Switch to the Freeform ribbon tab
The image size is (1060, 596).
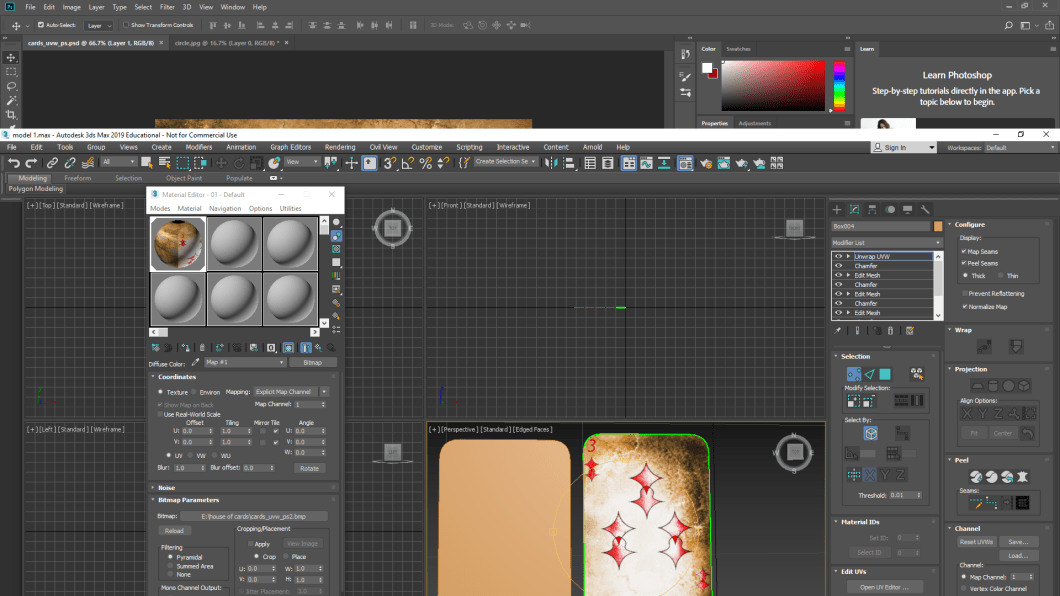click(x=77, y=178)
